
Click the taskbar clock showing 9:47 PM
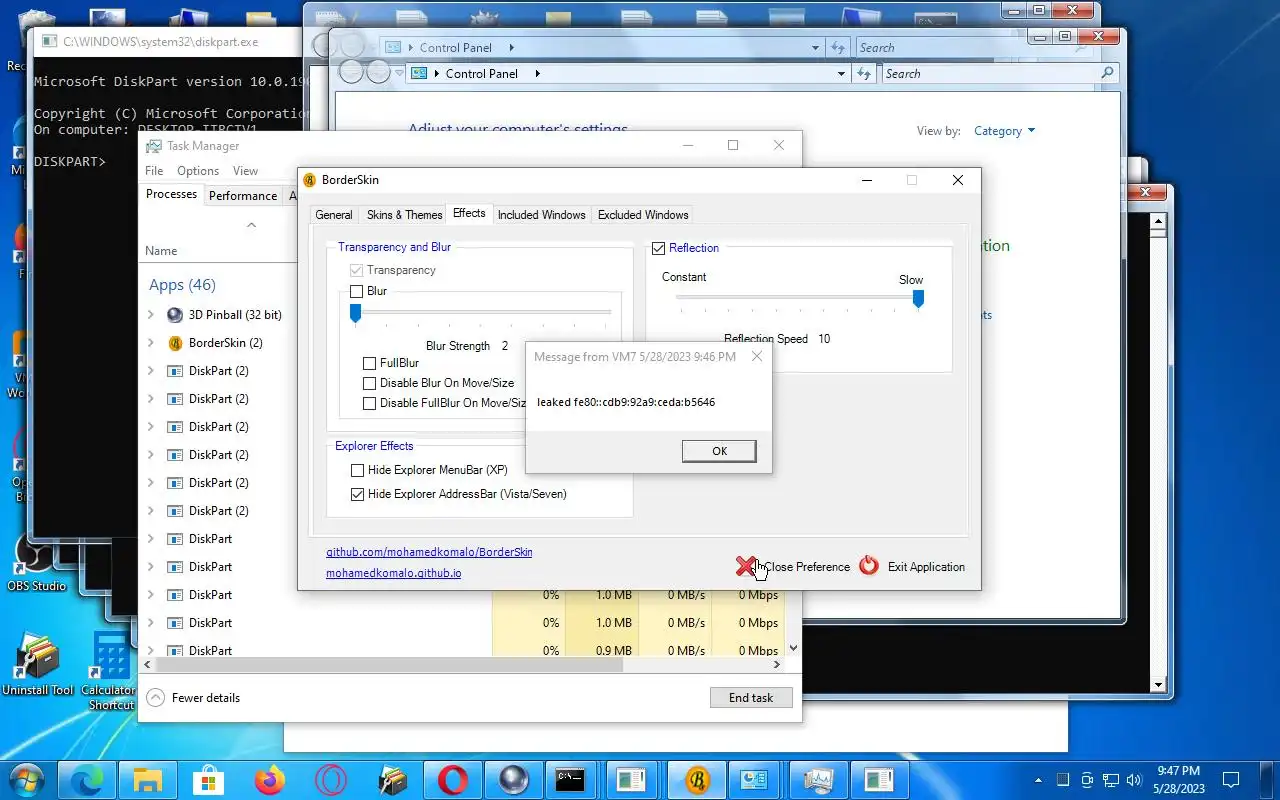(x=1178, y=780)
